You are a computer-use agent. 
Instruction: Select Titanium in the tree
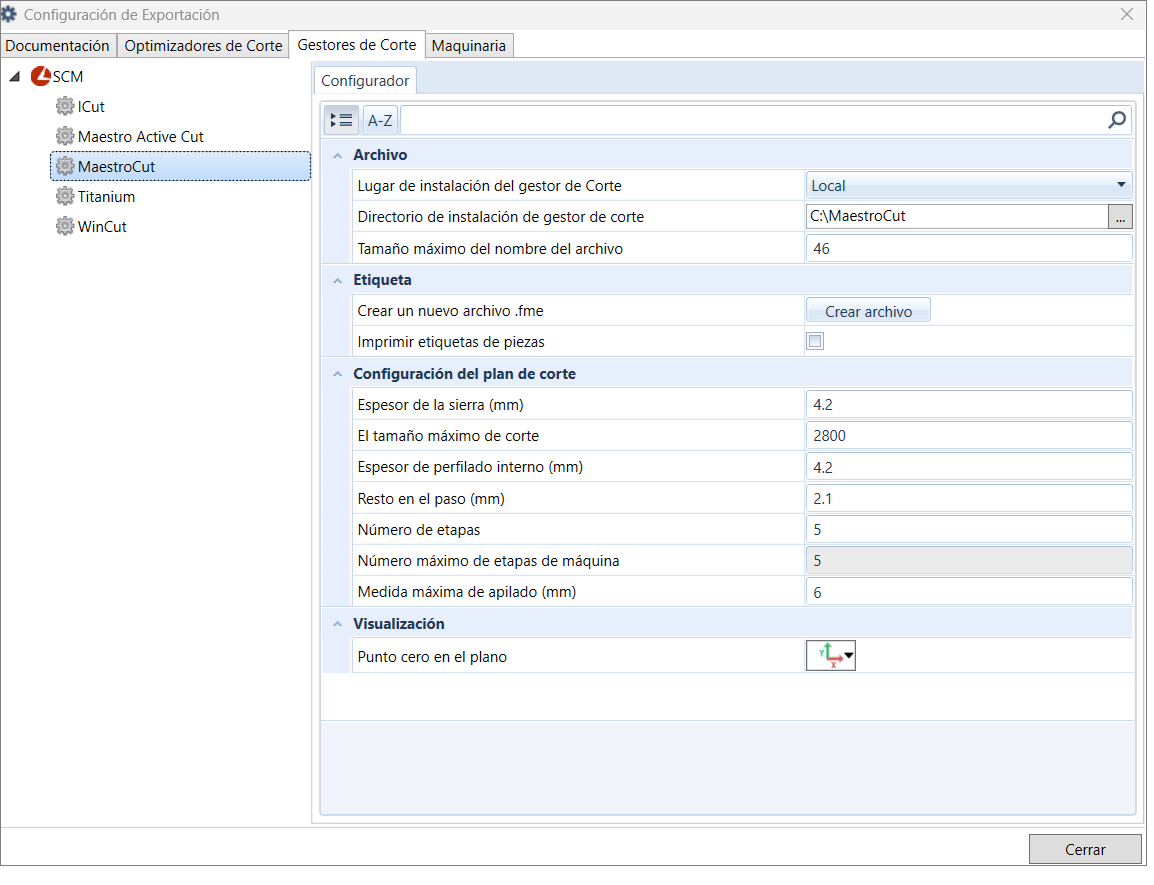107,198
